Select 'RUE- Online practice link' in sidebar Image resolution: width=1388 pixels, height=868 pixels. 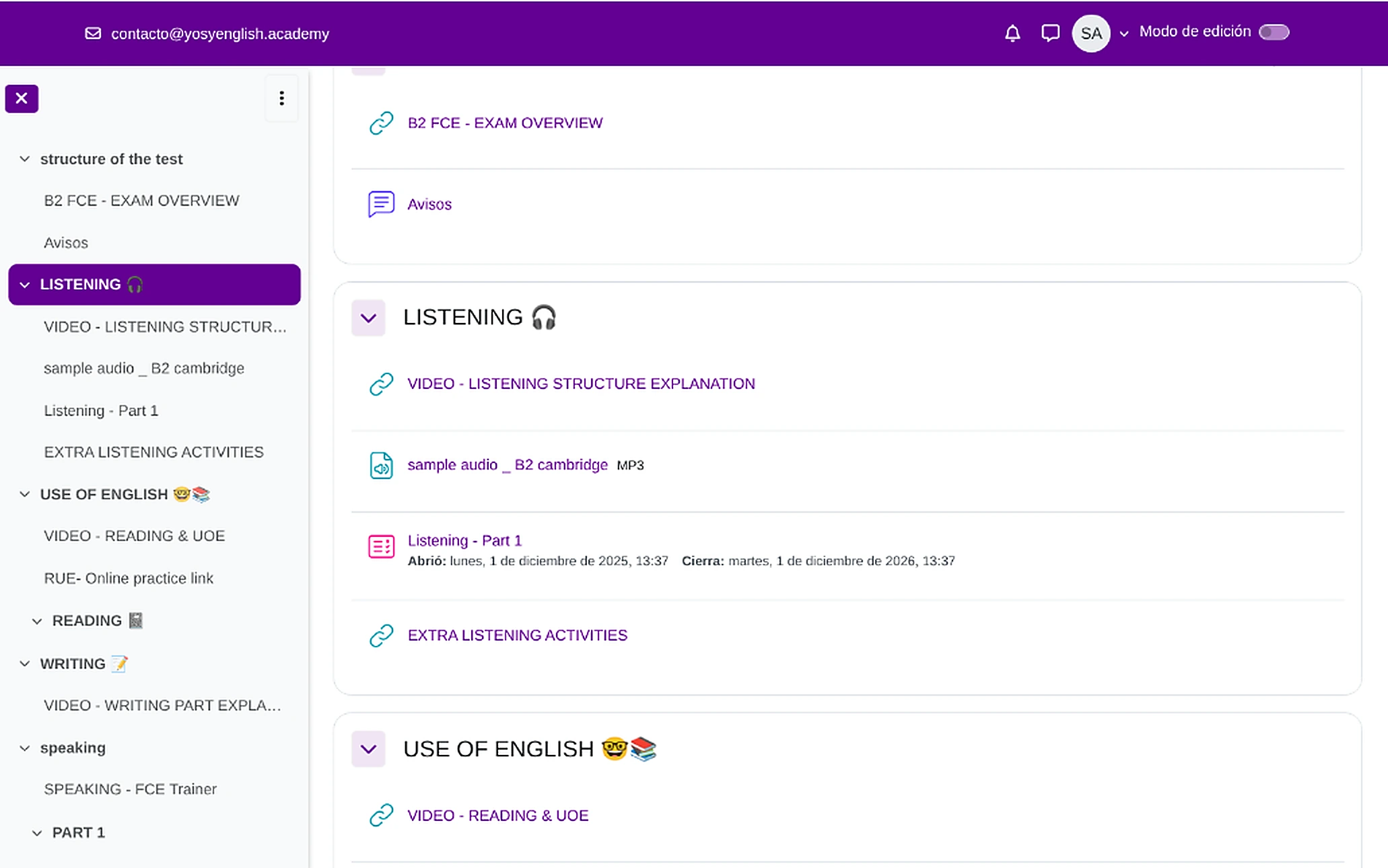tap(129, 579)
